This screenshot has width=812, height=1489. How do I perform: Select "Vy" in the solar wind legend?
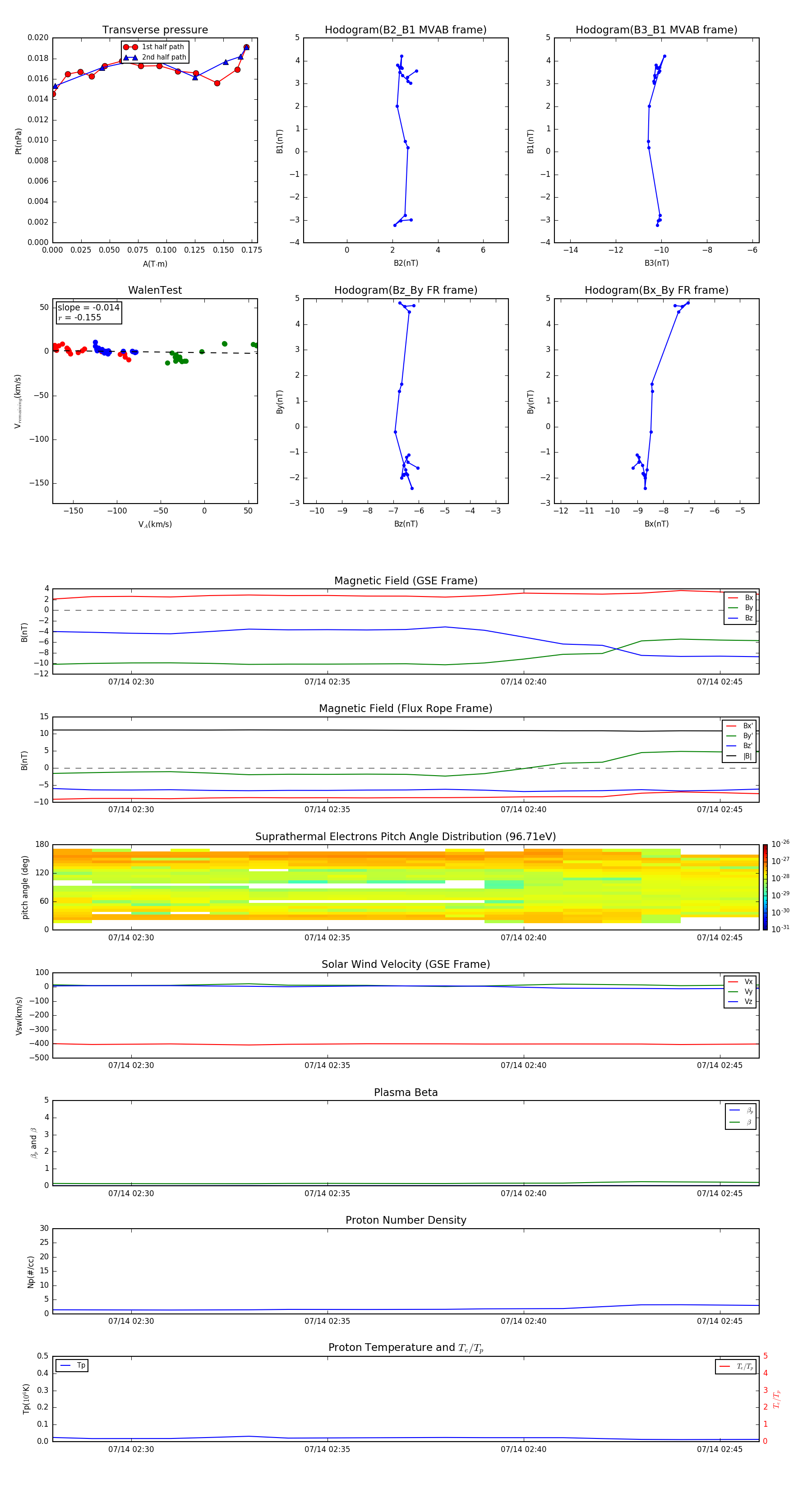pyautogui.click(x=740, y=991)
